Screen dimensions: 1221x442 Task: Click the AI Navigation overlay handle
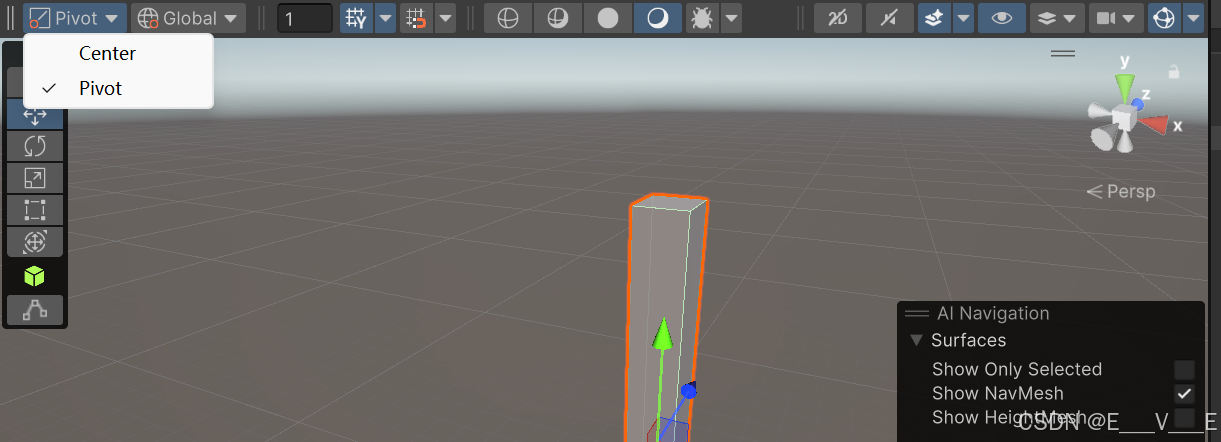pos(917,313)
